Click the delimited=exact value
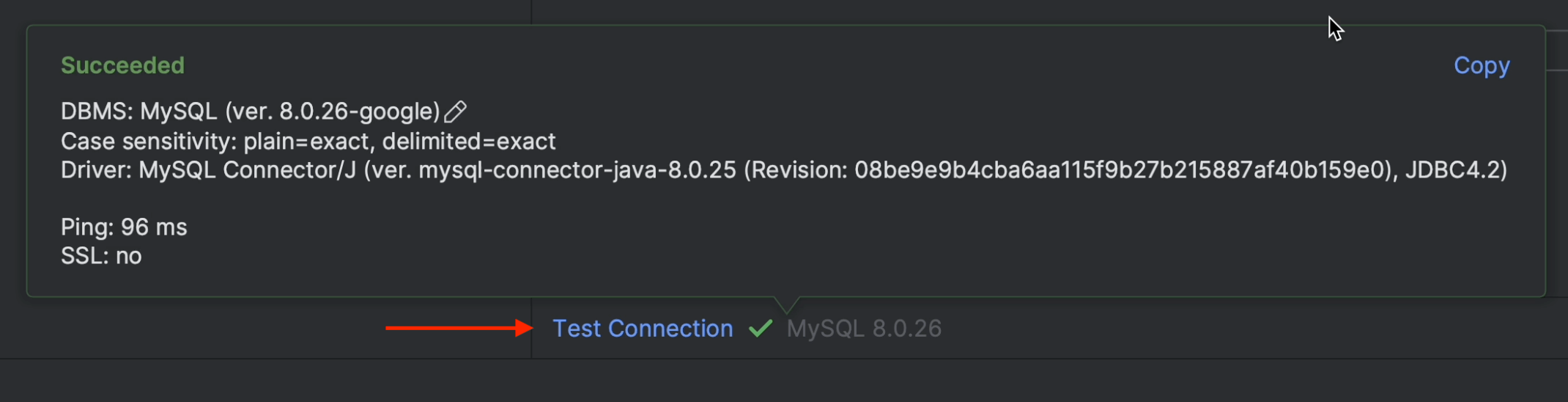 click(x=469, y=141)
